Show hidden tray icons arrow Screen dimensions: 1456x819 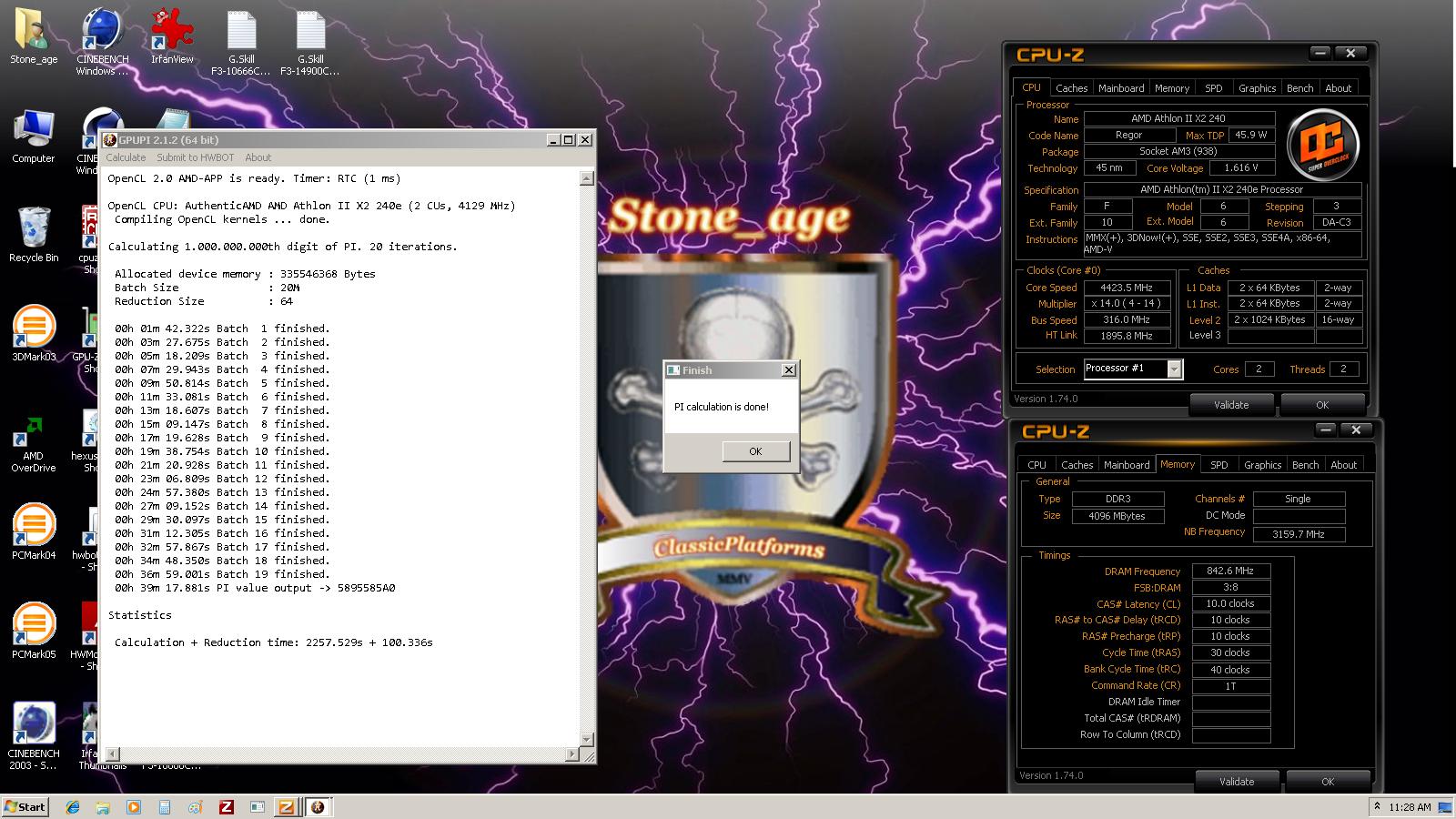pos(1377,807)
